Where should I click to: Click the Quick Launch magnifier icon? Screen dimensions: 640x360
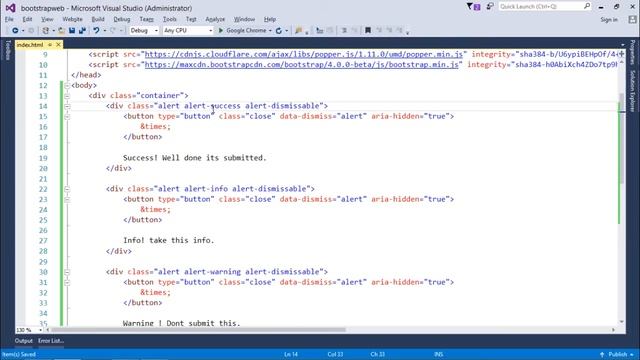click(x=587, y=6)
